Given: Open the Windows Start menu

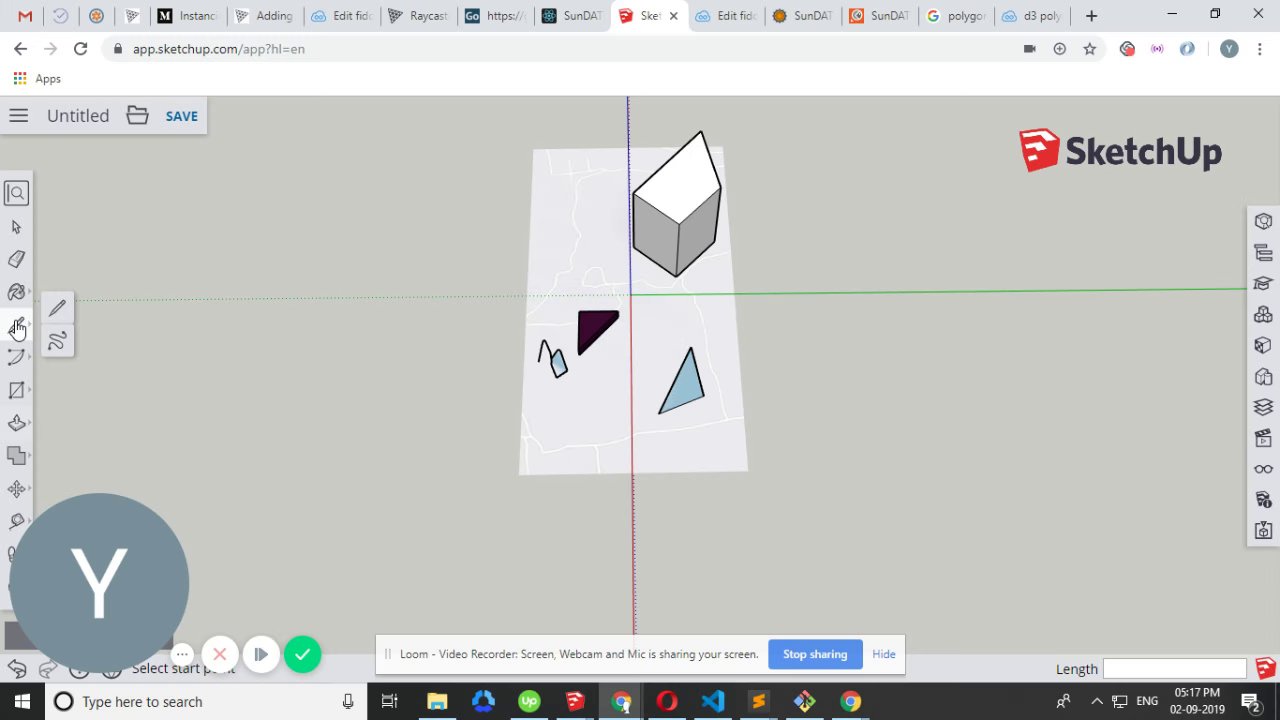Looking at the screenshot, I should [22, 702].
